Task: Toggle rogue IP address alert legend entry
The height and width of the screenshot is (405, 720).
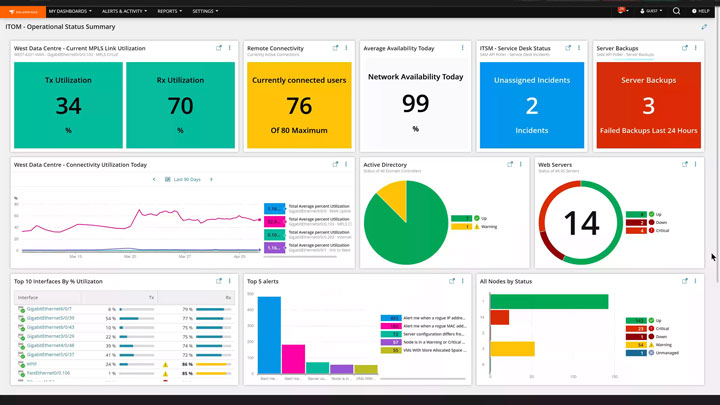Action: click(423, 318)
